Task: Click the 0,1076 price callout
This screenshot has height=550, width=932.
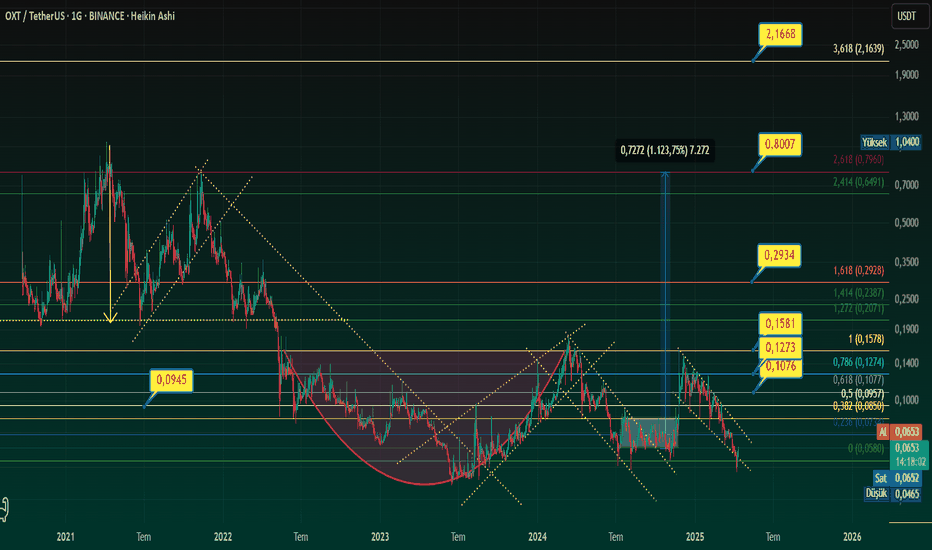Action: pos(780,366)
